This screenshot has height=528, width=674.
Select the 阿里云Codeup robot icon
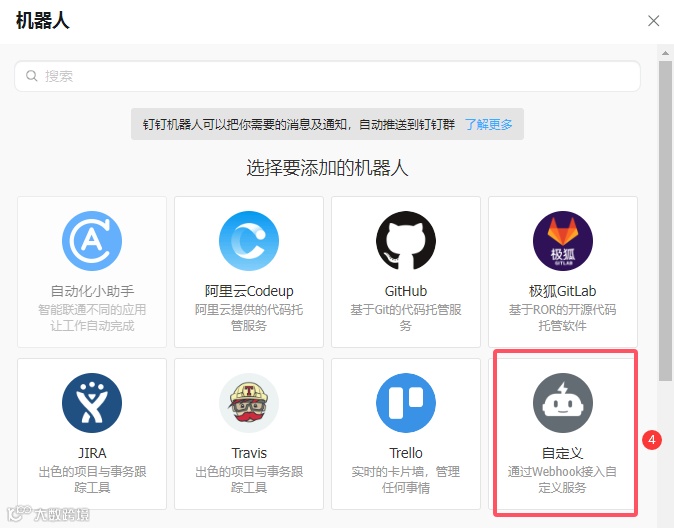(x=249, y=241)
